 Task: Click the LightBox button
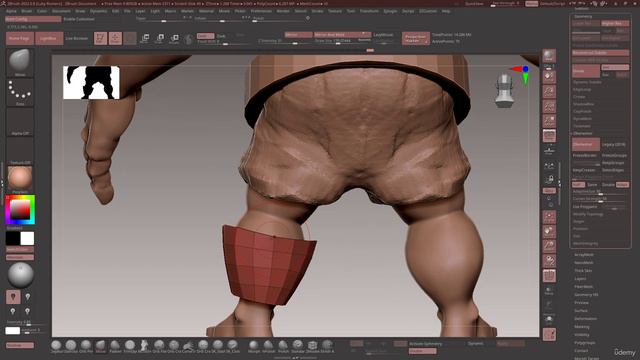49,38
